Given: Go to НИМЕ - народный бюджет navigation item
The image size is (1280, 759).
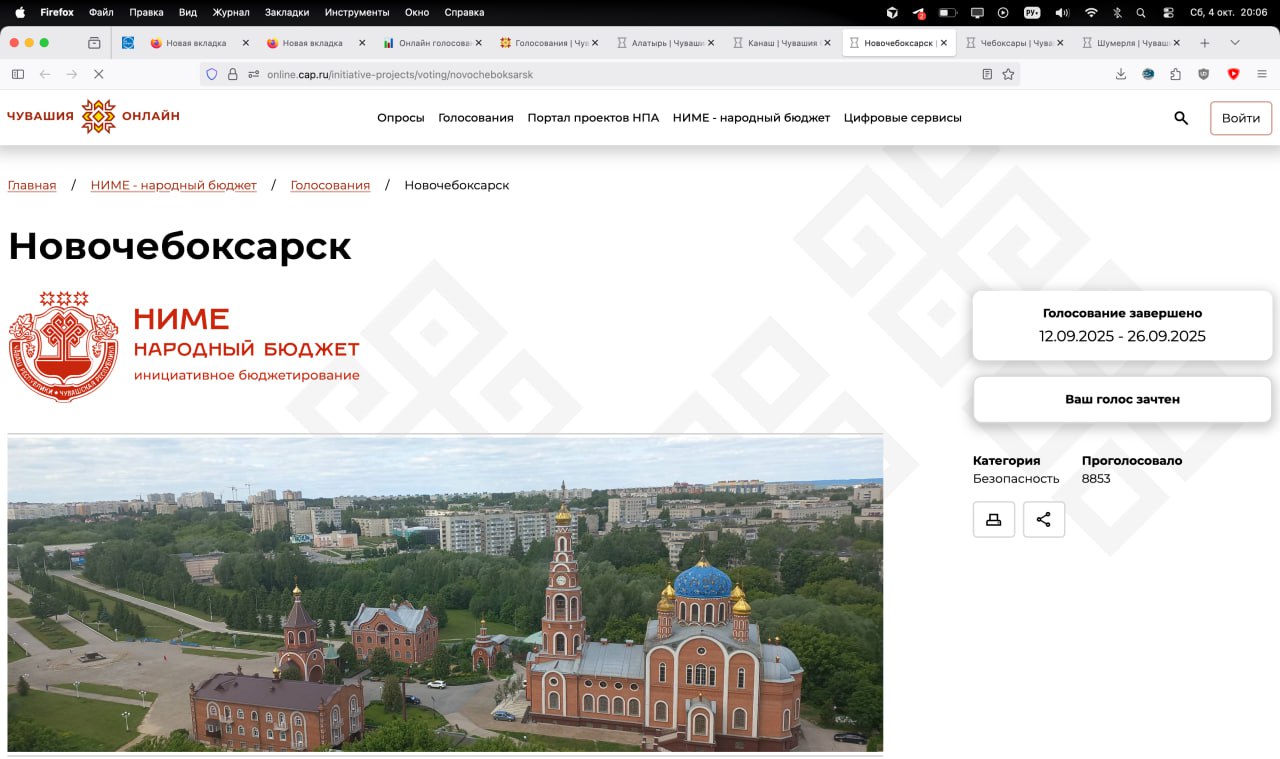Looking at the screenshot, I should click(x=751, y=118).
